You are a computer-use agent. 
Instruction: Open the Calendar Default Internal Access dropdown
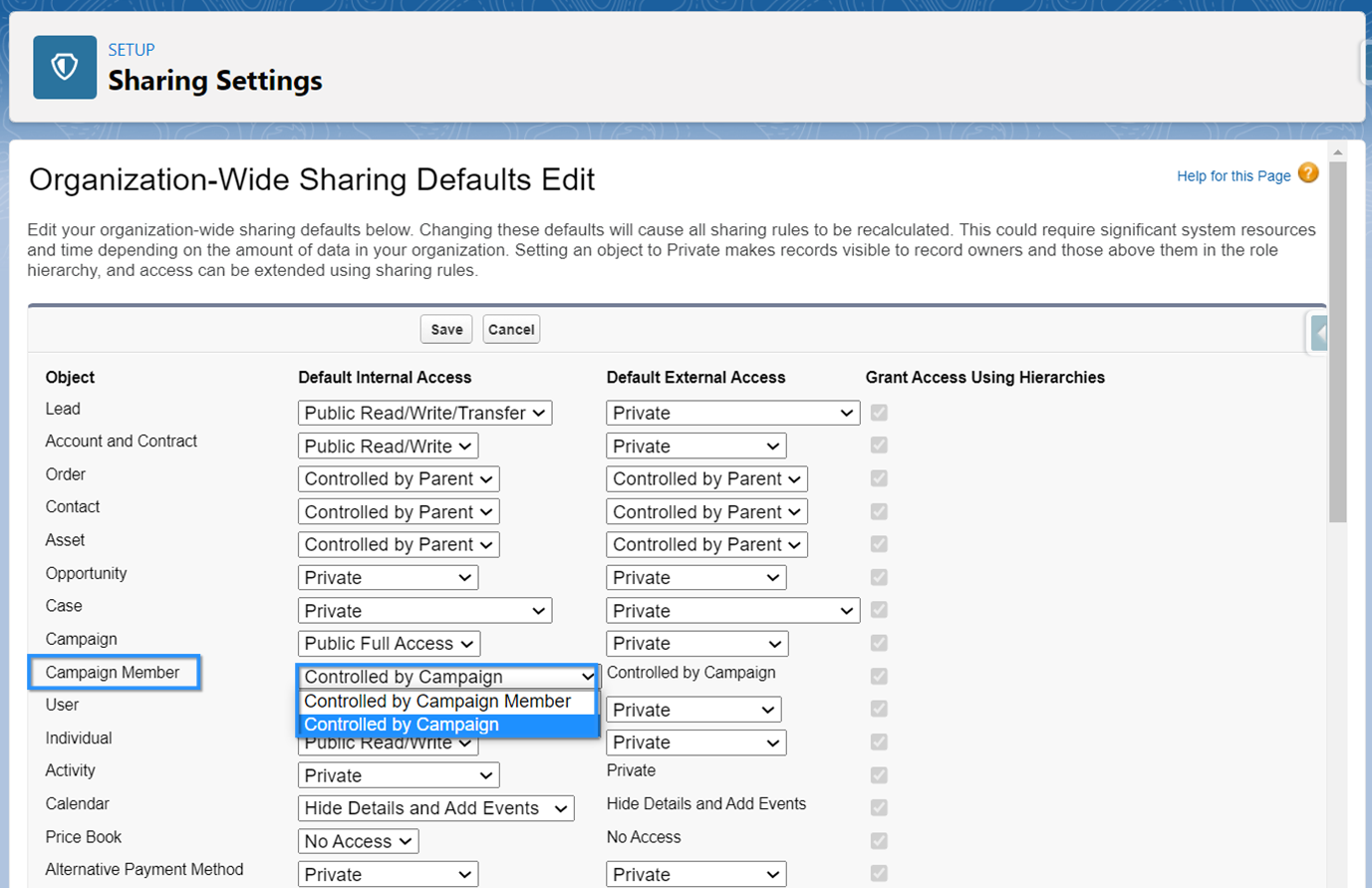point(435,808)
